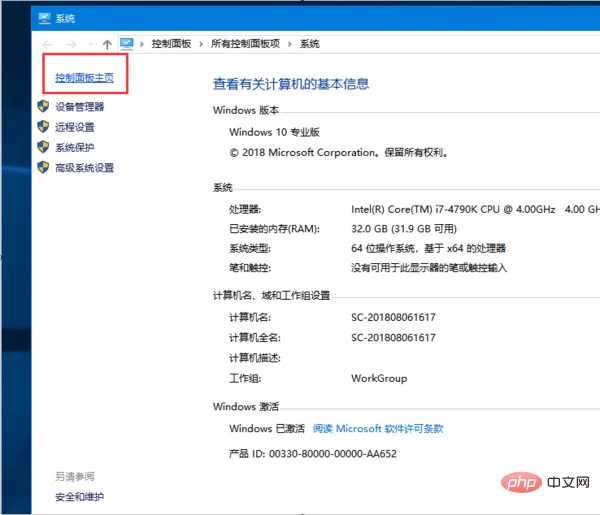Expand chevron after 控制面板 breadcrumb
600x515 pixels.
coord(201,44)
